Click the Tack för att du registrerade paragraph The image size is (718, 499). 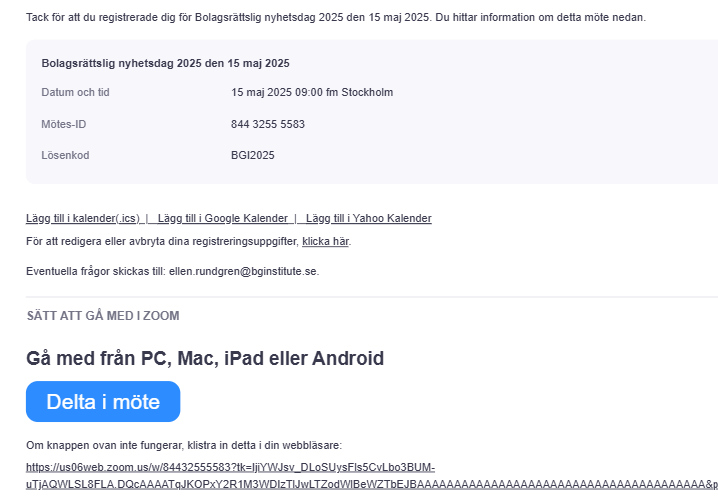[x=336, y=18]
